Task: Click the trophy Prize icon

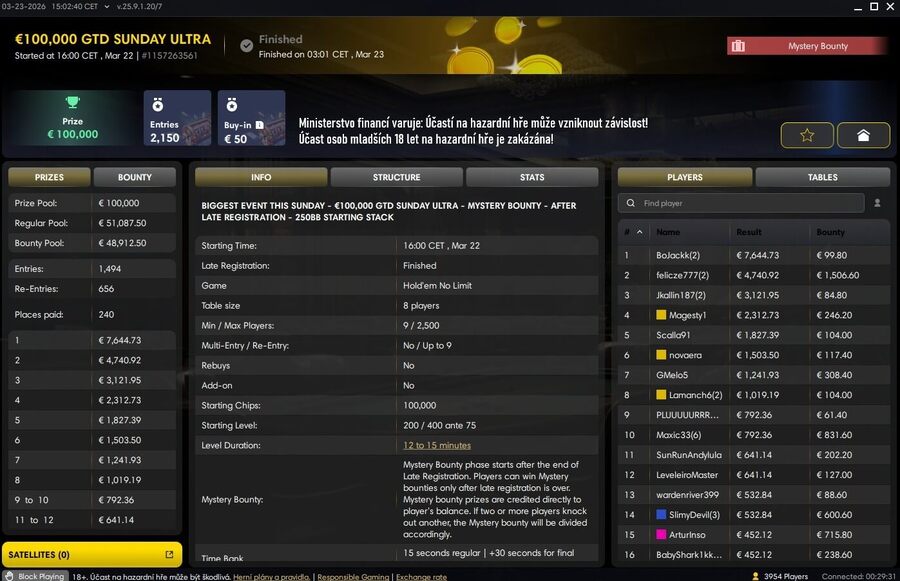Action: coord(70,104)
